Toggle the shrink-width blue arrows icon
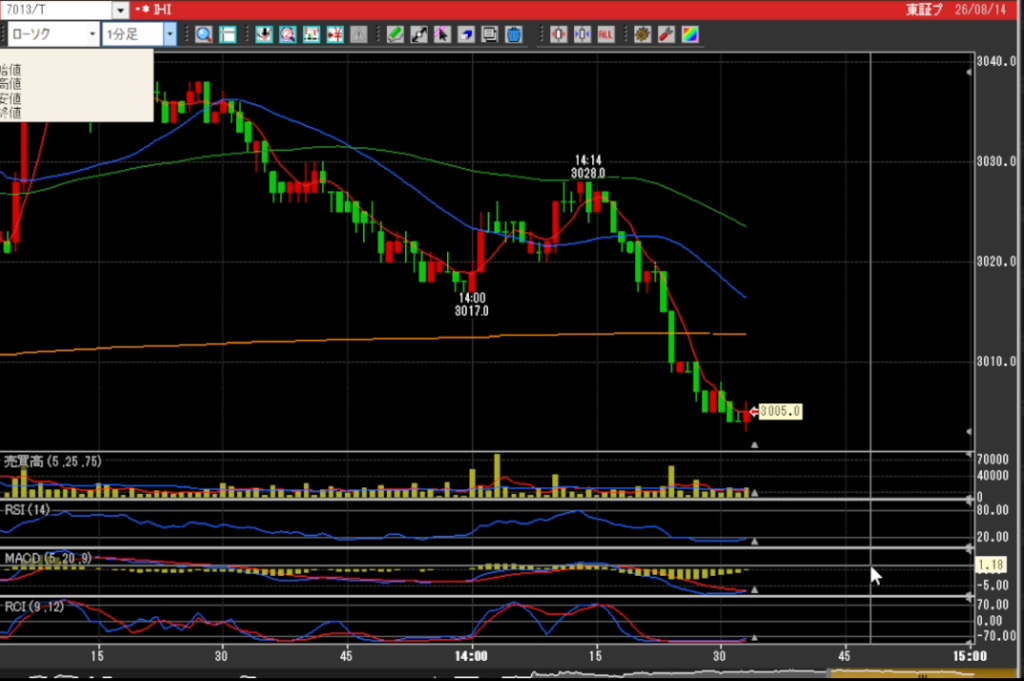Image resolution: width=1024 pixels, height=681 pixels. [582, 35]
